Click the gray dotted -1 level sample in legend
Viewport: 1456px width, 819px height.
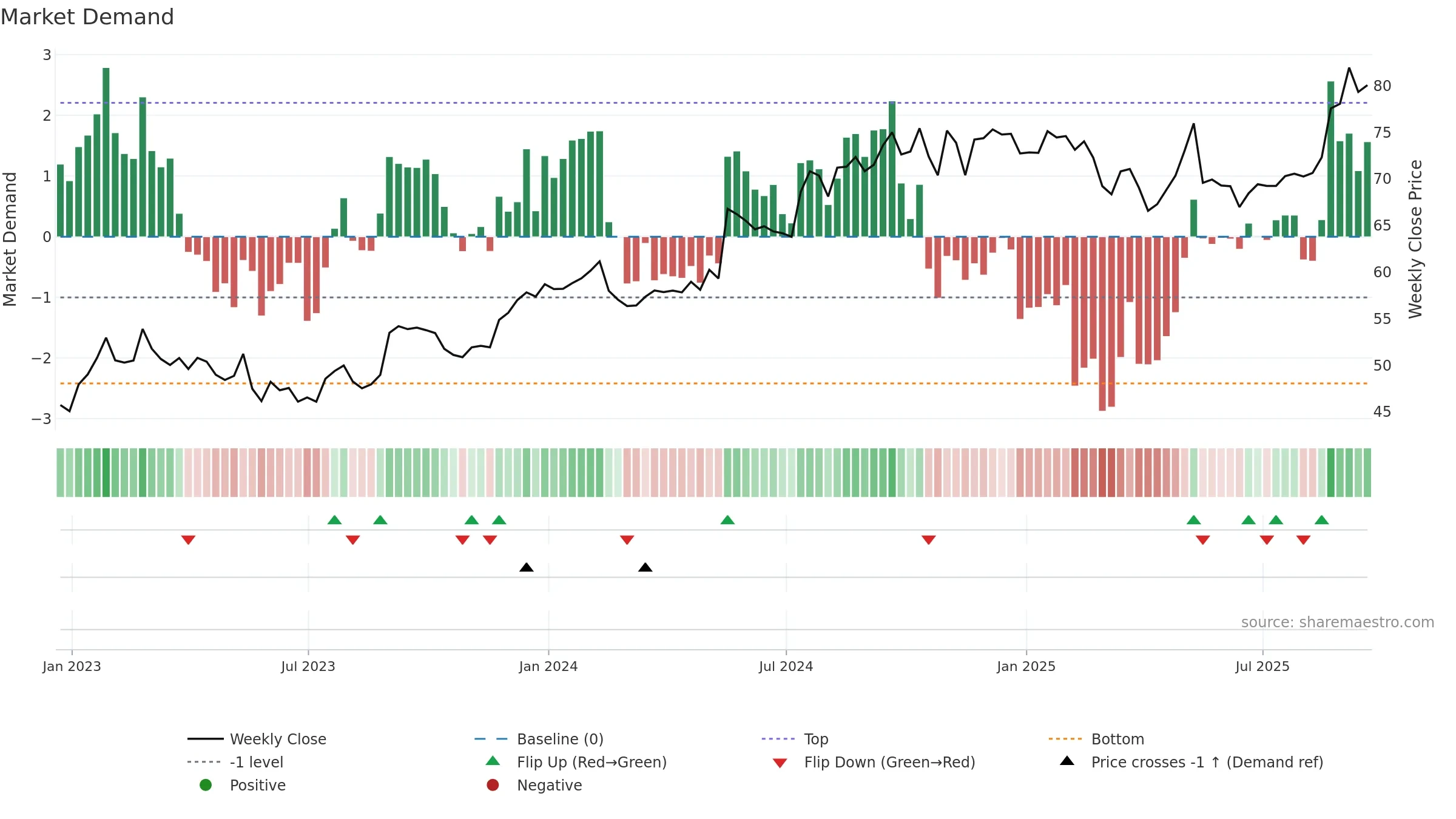tap(204, 762)
